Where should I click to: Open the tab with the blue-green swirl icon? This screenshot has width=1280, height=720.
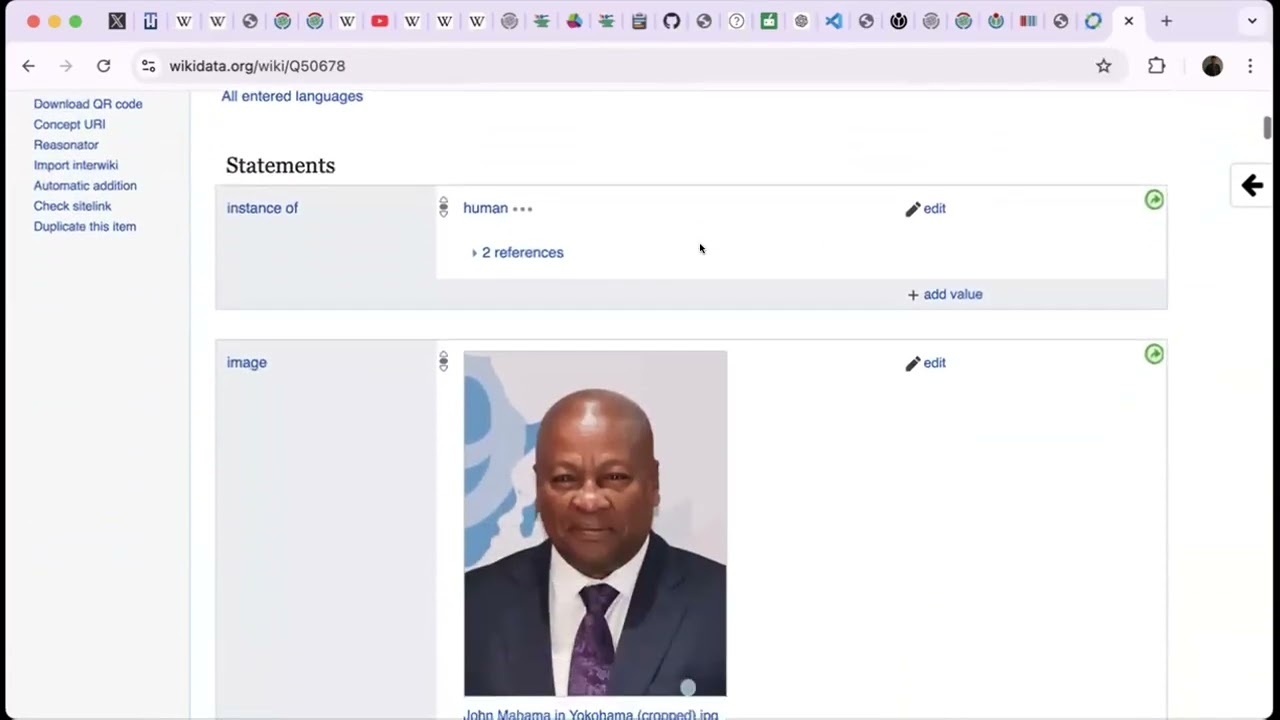[1093, 21]
